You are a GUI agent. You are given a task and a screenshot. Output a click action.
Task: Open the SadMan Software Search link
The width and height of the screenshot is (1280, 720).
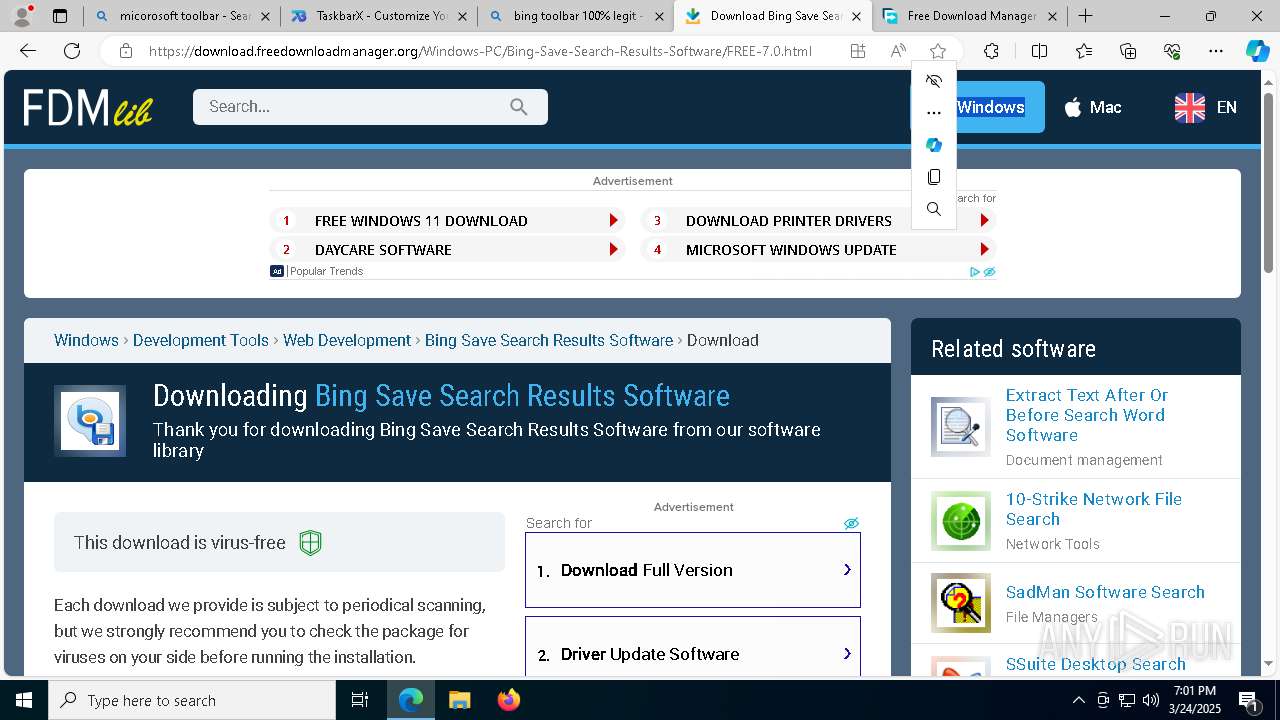point(1105,592)
